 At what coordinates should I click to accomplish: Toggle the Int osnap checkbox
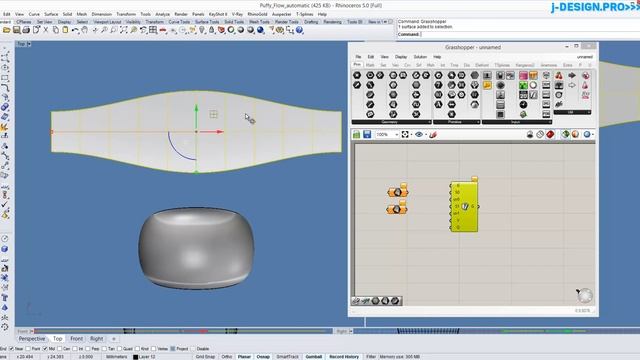[x=75, y=349]
